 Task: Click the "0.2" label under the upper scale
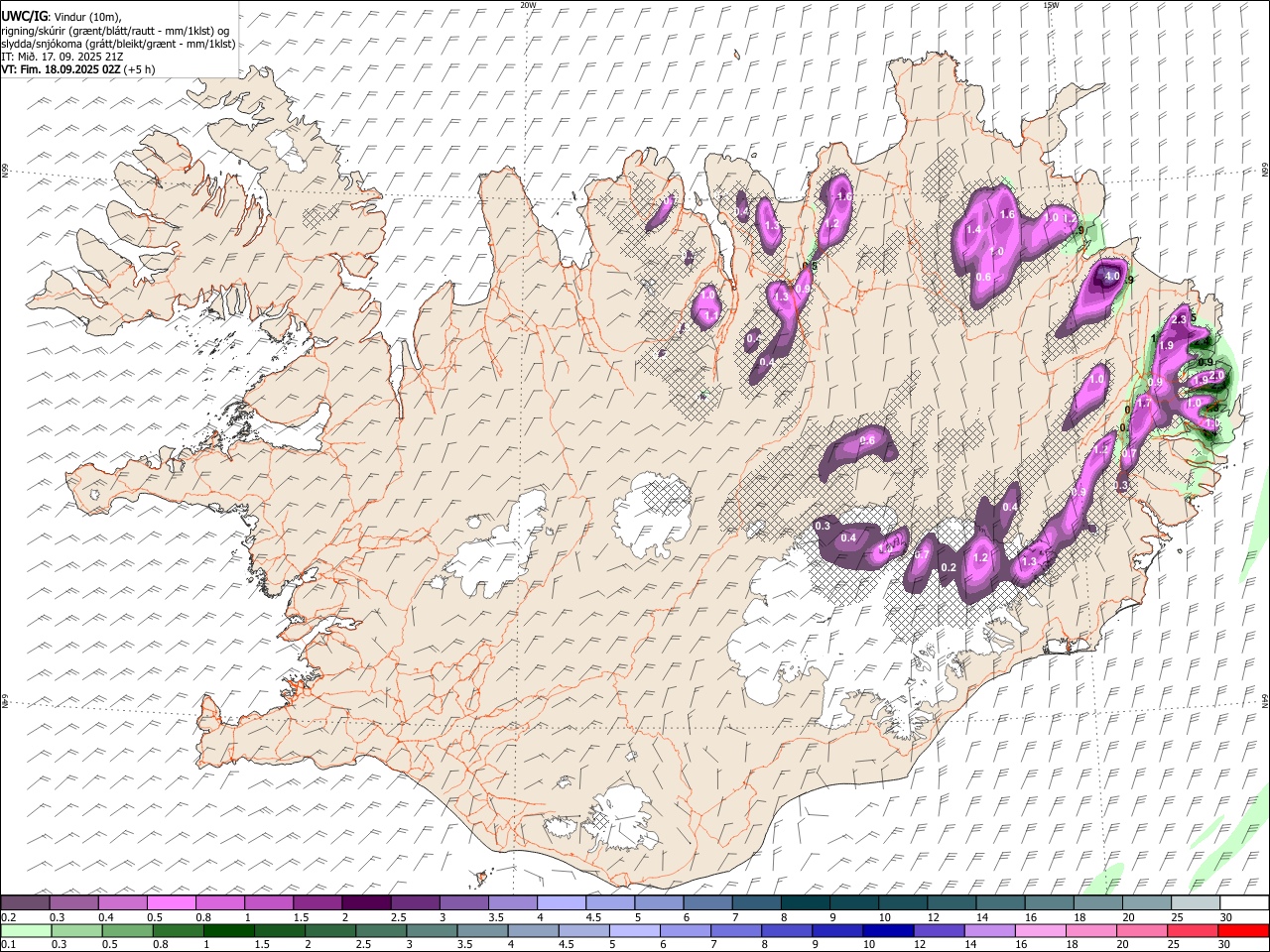8,916
